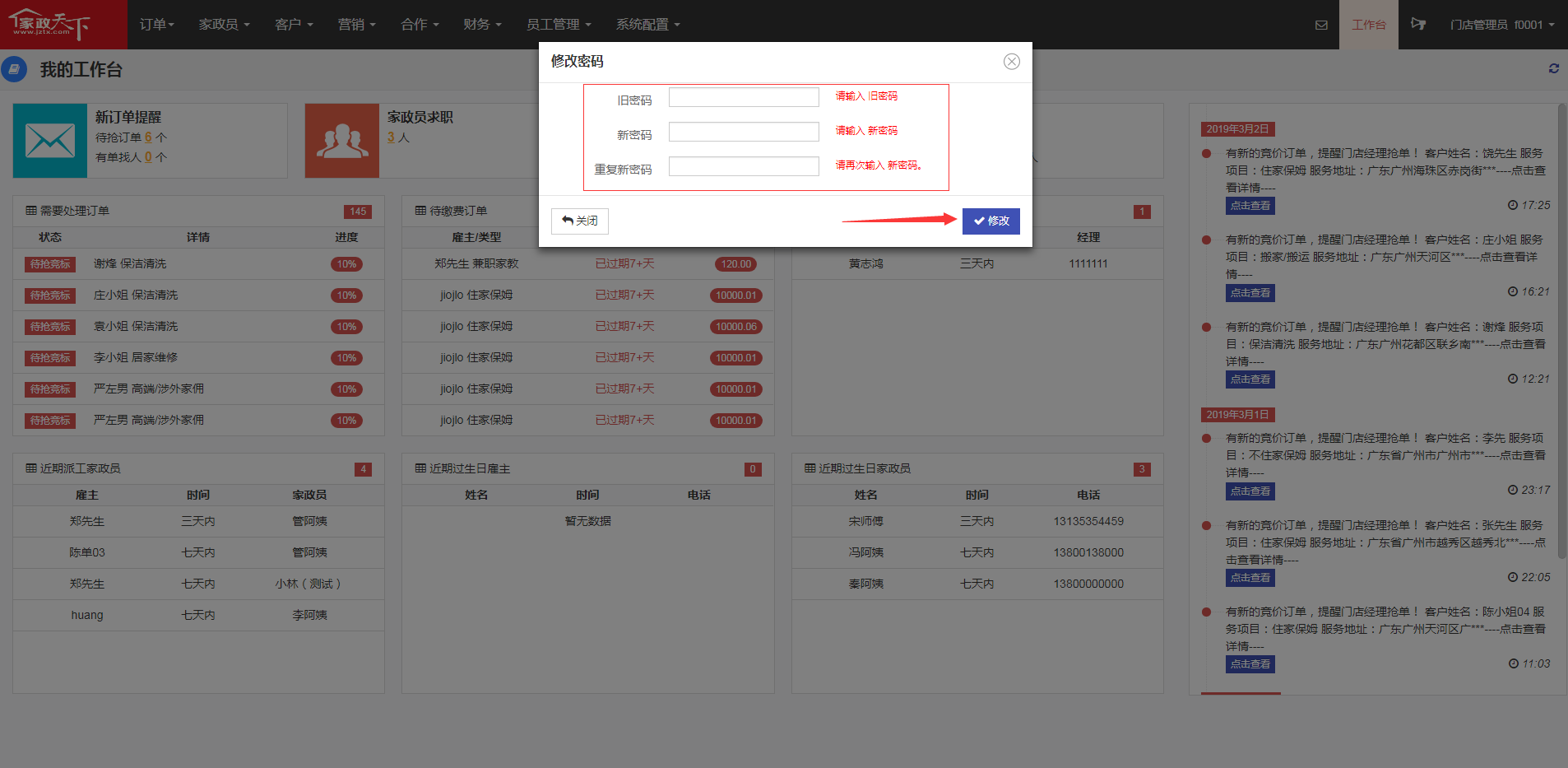Screen dimensions: 1568x768
Task: Click 点击查看 for the 22:05 notification
Action: [x=1250, y=578]
